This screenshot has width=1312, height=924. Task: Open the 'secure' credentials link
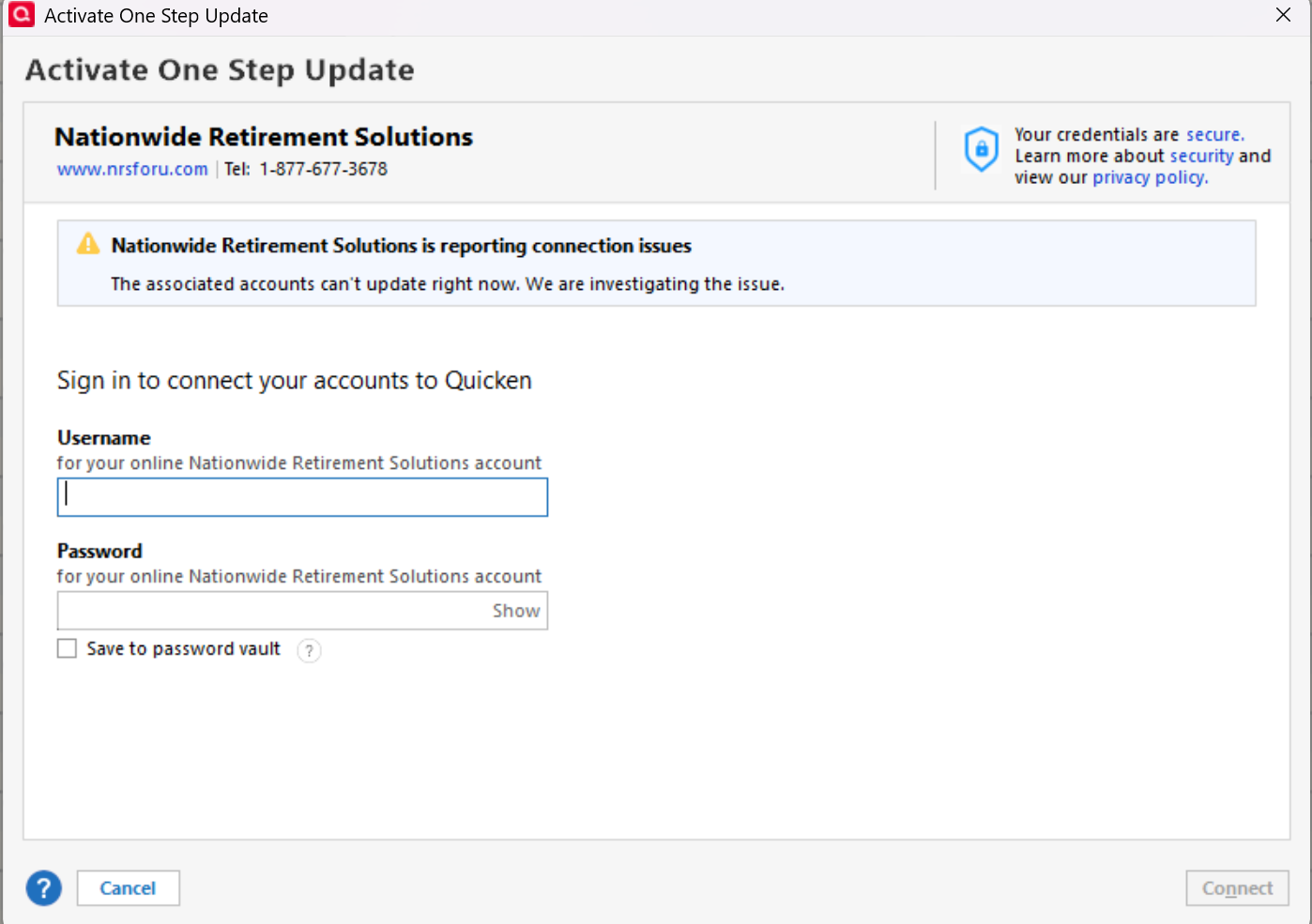pyautogui.click(x=1214, y=134)
